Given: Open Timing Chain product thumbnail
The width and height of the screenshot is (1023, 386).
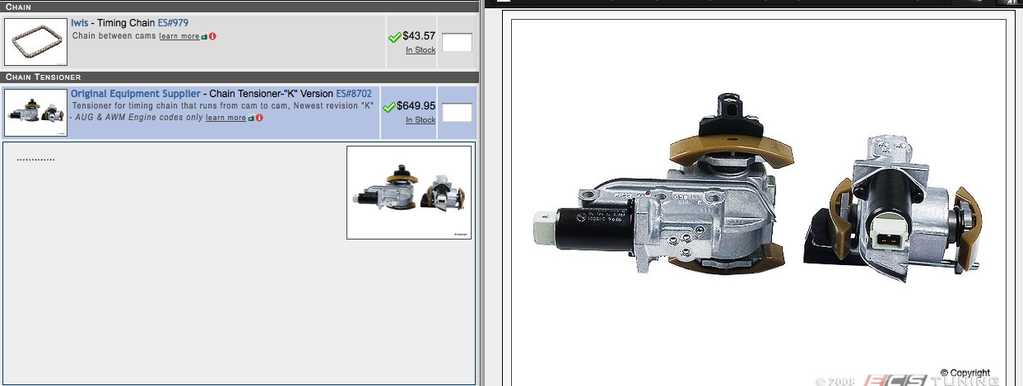Looking at the screenshot, I should tap(36, 42).
